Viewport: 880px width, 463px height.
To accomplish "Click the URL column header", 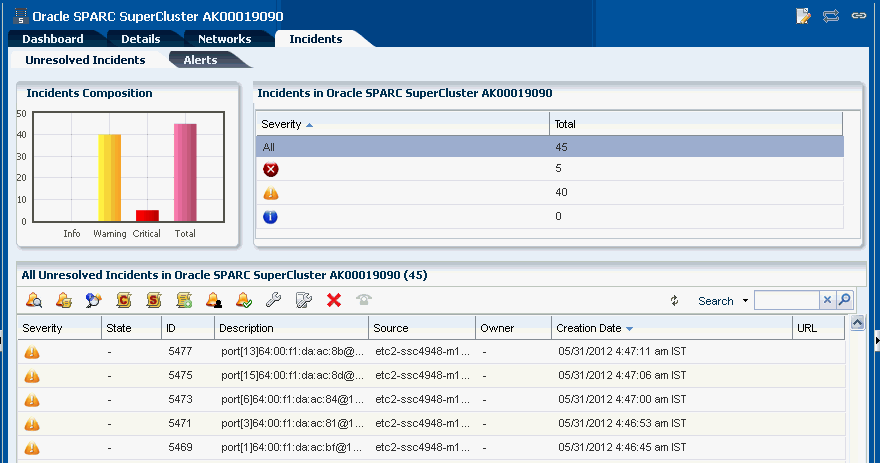I will click(818, 328).
